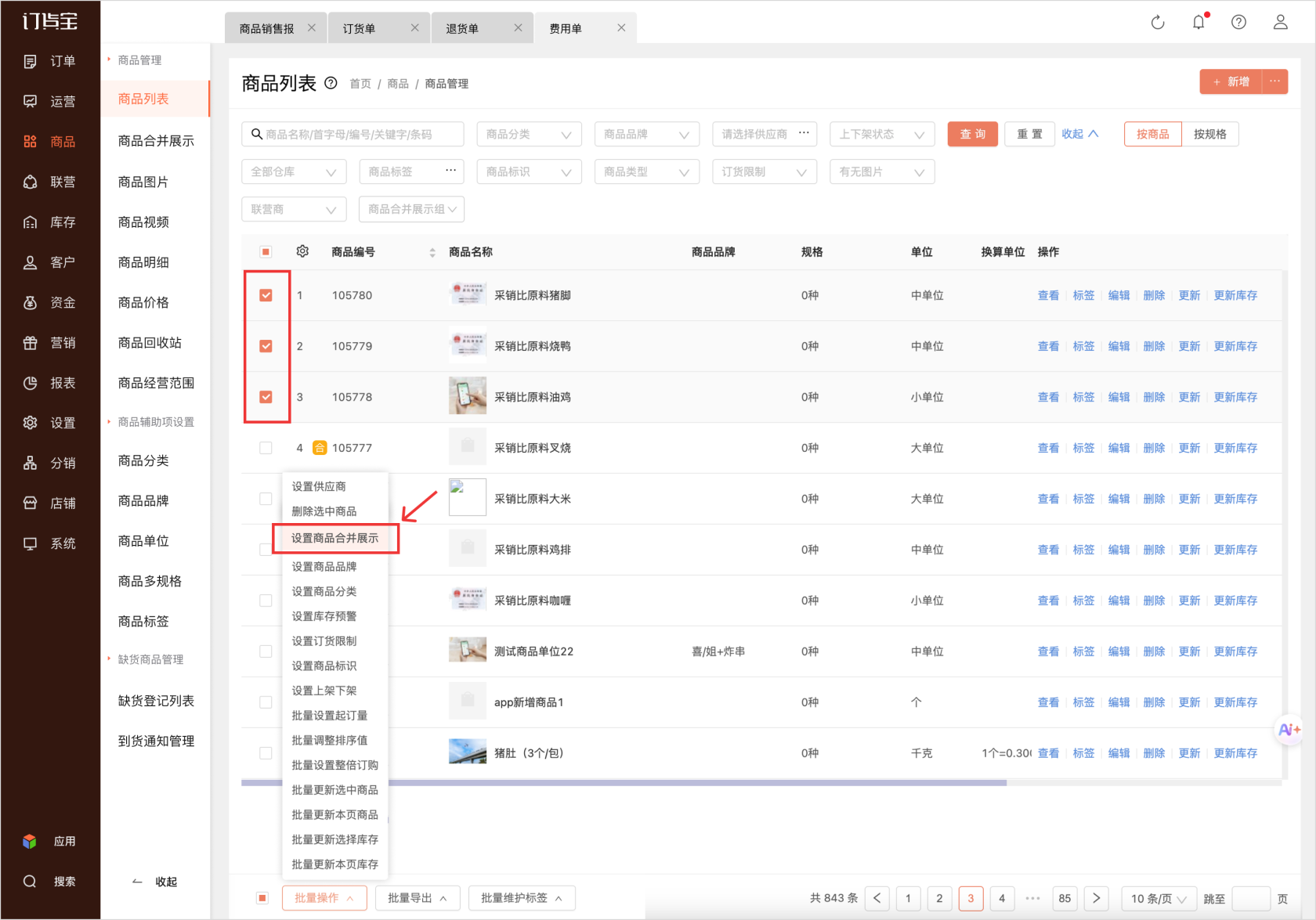The height and width of the screenshot is (920, 1316).
Task: Open the 客户 sidebar section
Action: 50,262
